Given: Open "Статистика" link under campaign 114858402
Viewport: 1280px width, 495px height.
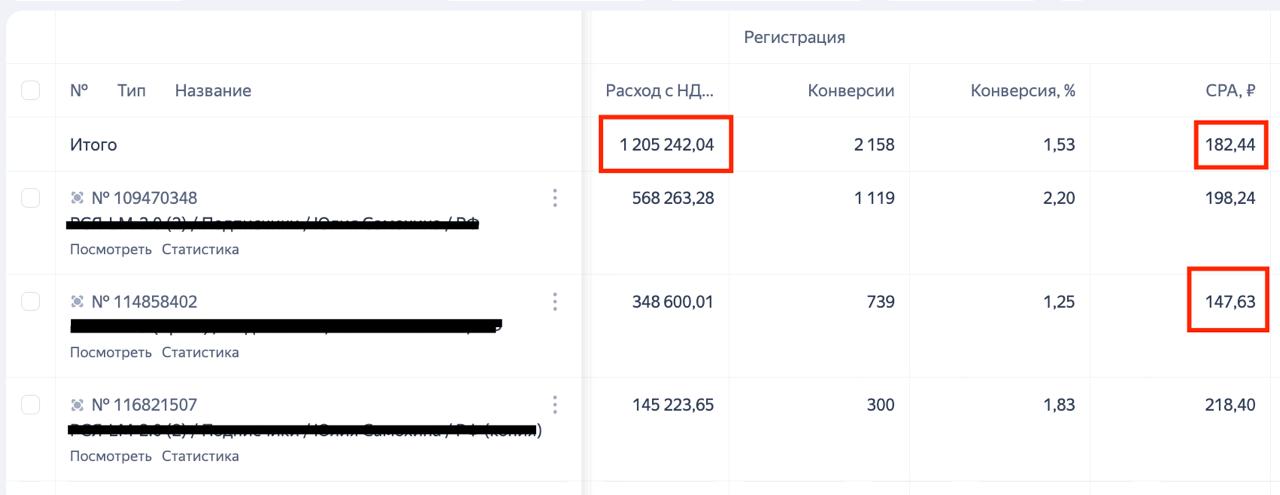Looking at the screenshot, I should point(200,353).
